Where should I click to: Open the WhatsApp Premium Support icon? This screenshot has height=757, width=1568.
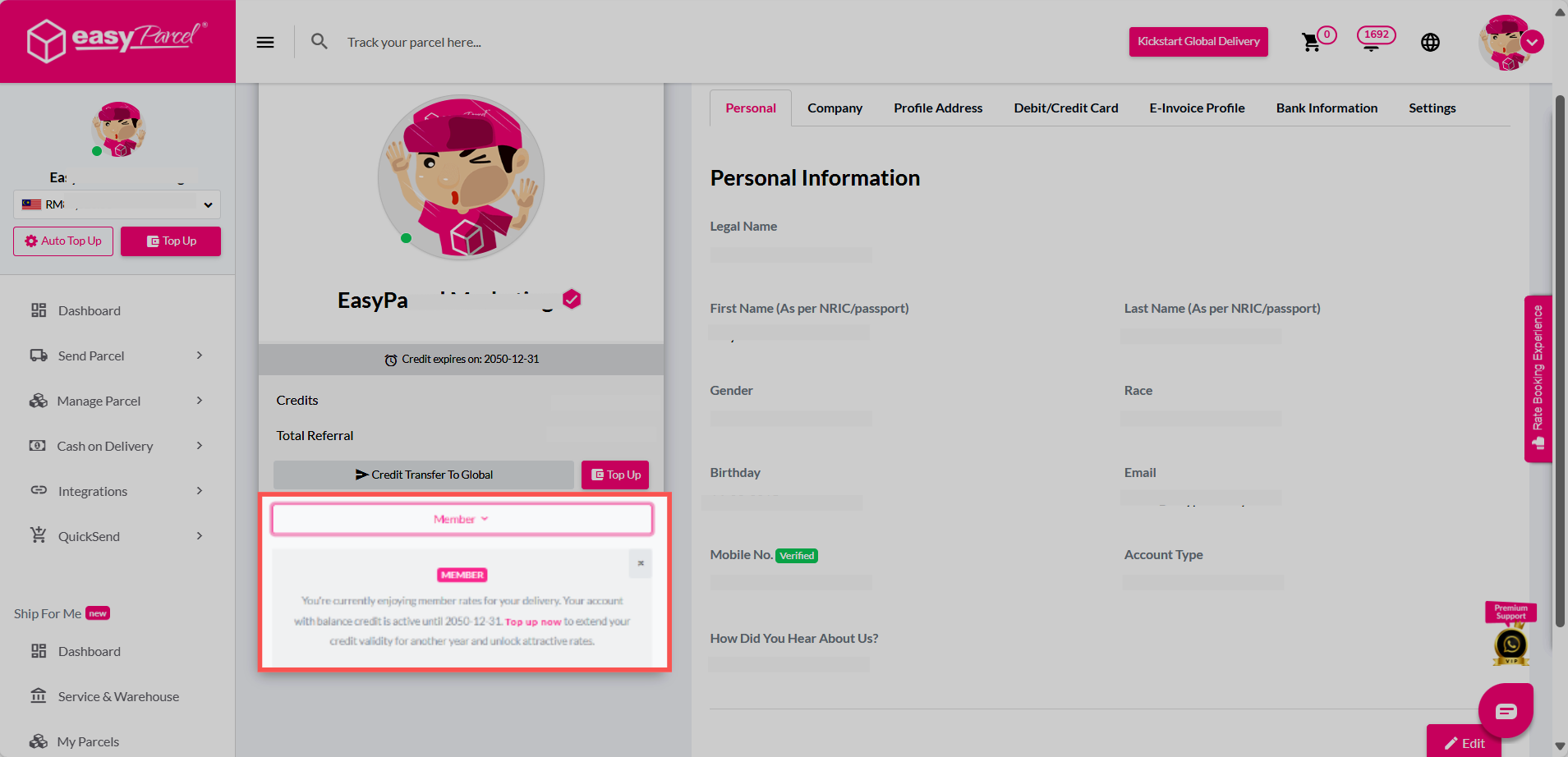pyautogui.click(x=1511, y=645)
